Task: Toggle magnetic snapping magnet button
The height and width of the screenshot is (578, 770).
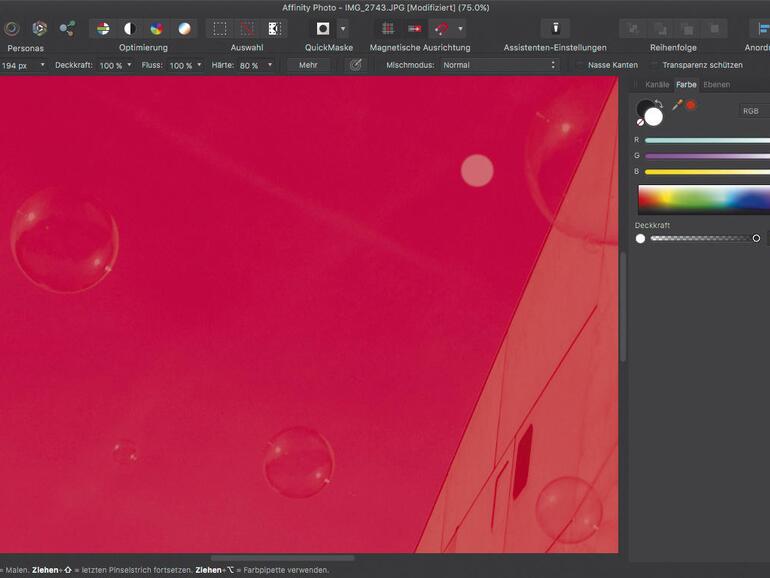Action: pos(440,28)
